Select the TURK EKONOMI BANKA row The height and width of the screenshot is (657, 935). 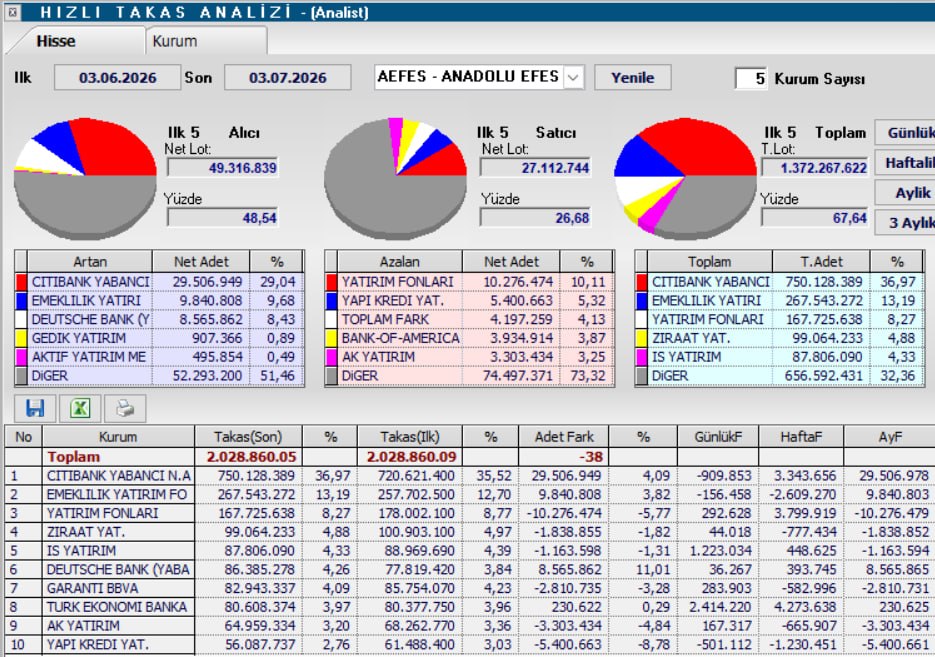pyautogui.click(x=470, y=607)
